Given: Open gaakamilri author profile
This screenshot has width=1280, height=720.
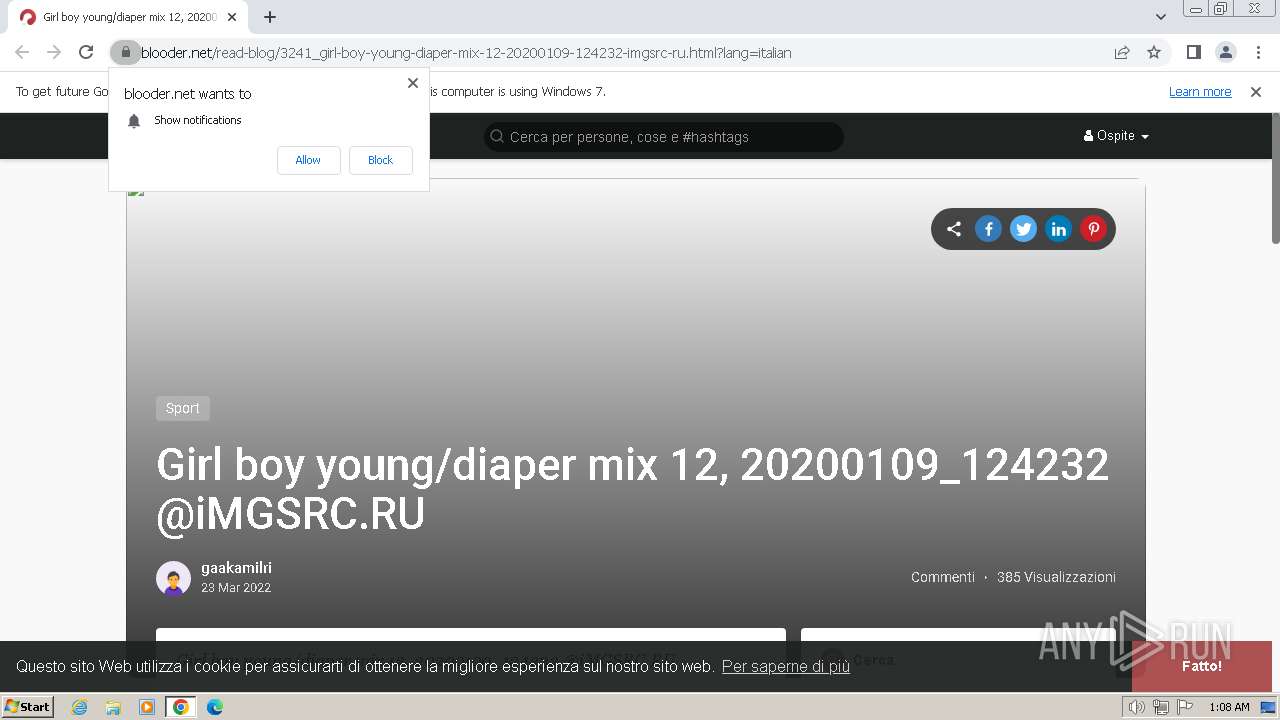Looking at the screenshot, I should [x=236, y=568].
